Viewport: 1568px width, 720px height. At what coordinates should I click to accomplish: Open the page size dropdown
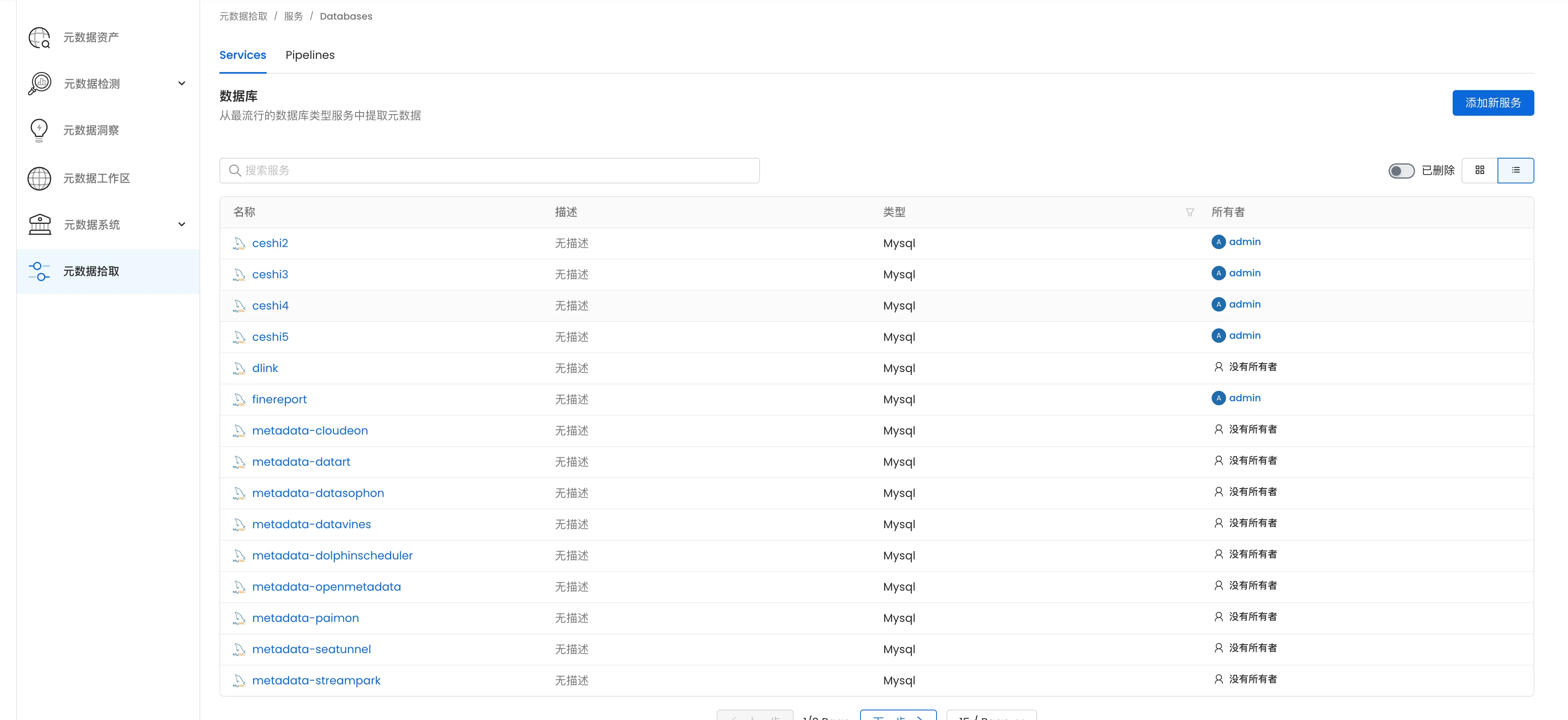[991, 716]
